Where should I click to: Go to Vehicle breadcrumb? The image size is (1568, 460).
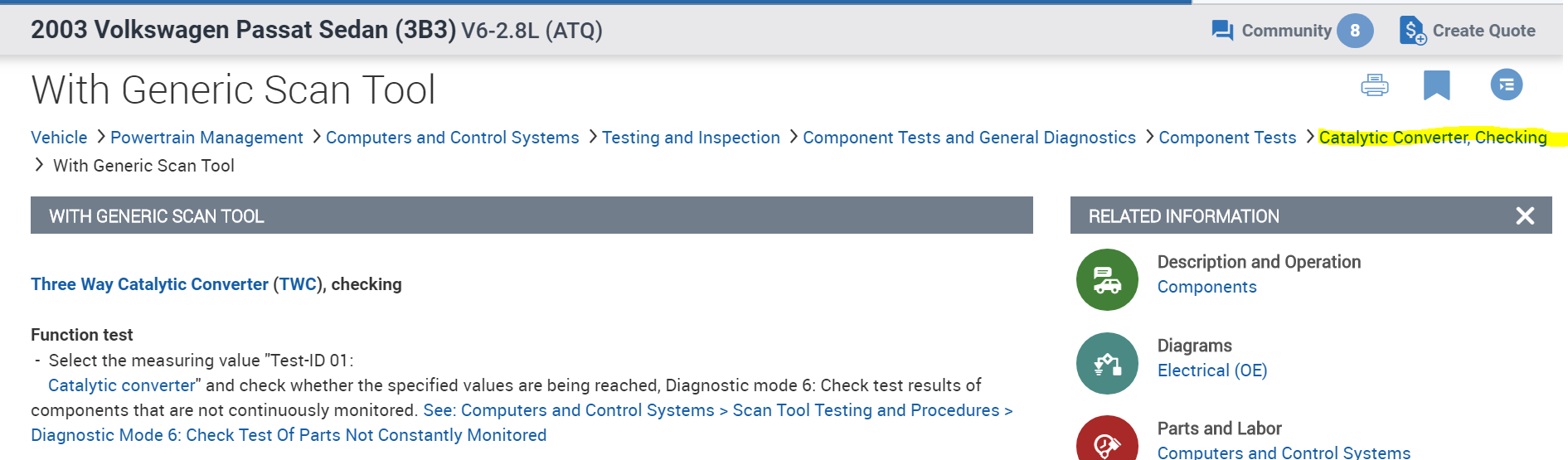pos(59,138)
